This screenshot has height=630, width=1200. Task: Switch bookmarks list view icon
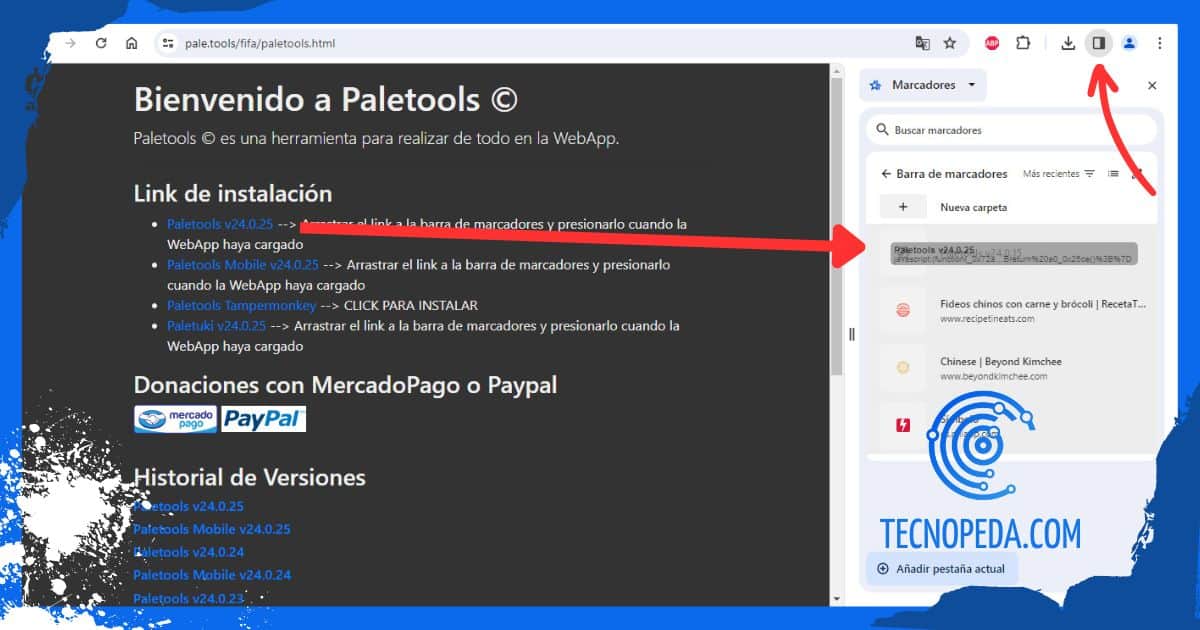(x=1113, y=174)
